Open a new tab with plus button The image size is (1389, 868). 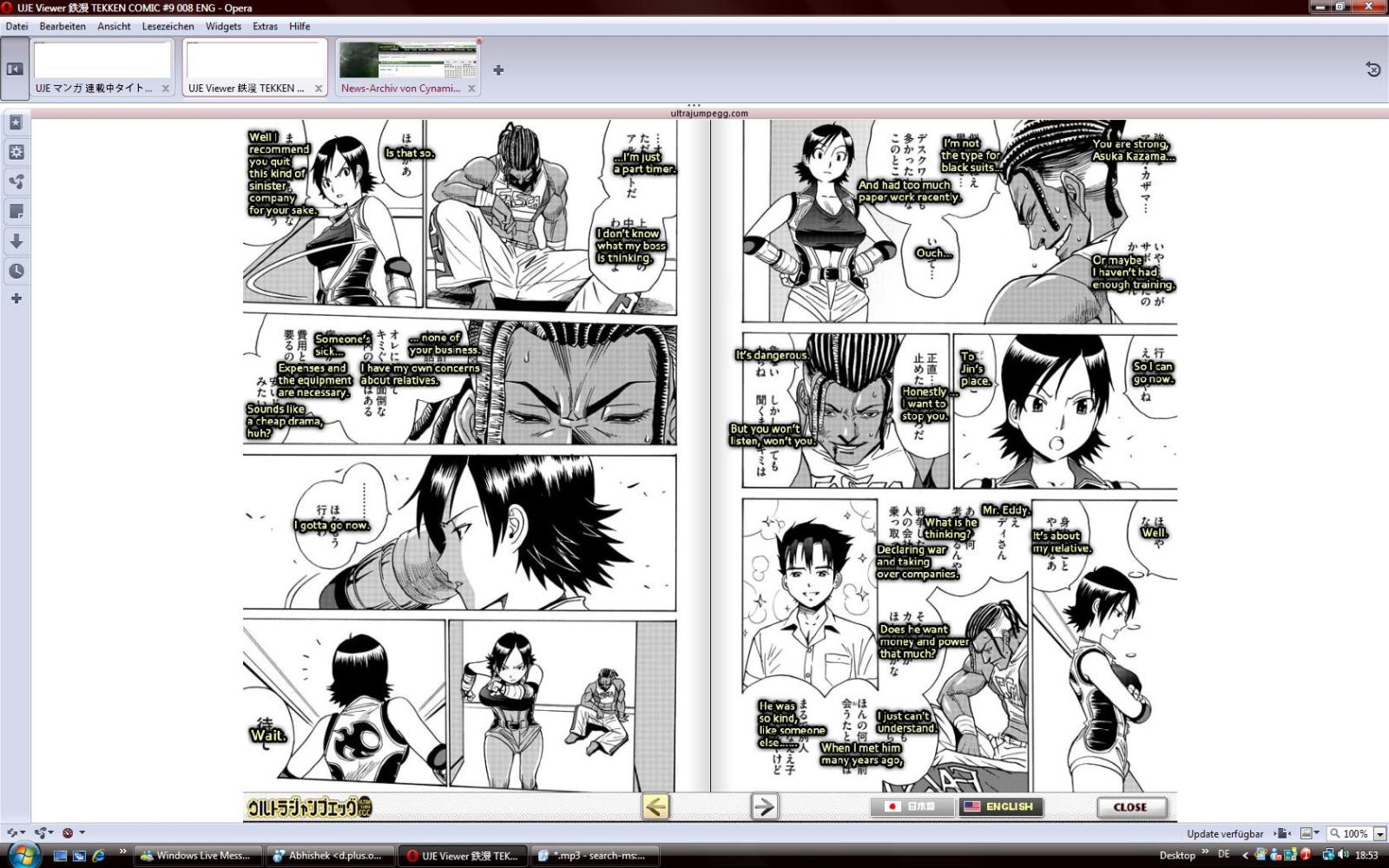click(x=498, y=70)
